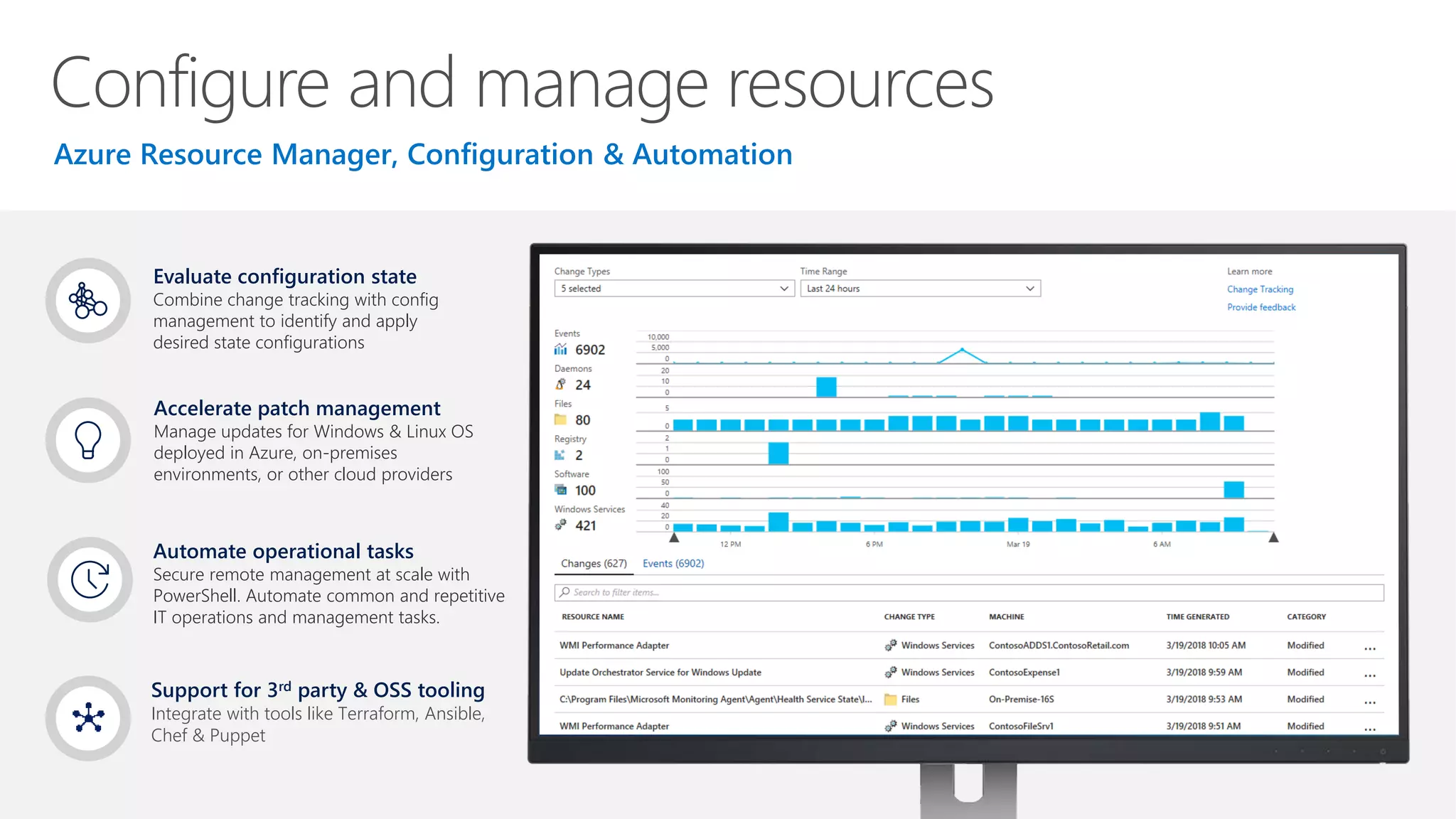
Task: Open more options for ContosoExpense1 row
Action: [x=1370, y=675]
